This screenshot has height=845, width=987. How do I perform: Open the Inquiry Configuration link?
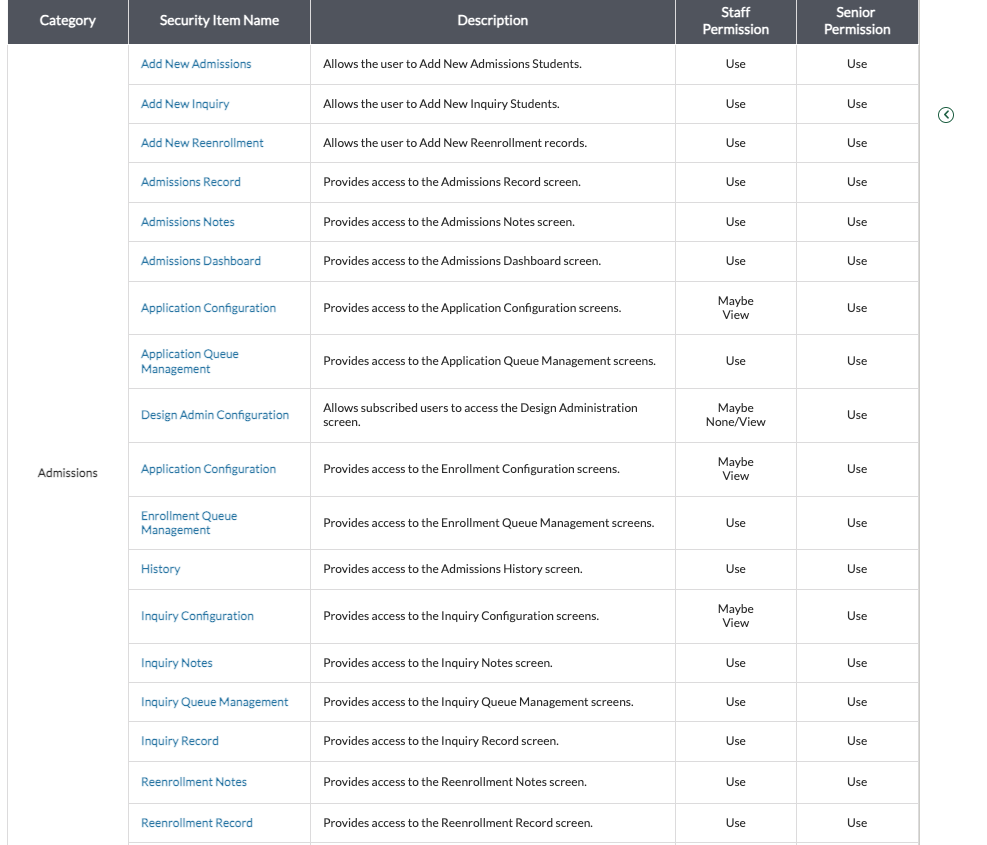(x=197, y=616)
